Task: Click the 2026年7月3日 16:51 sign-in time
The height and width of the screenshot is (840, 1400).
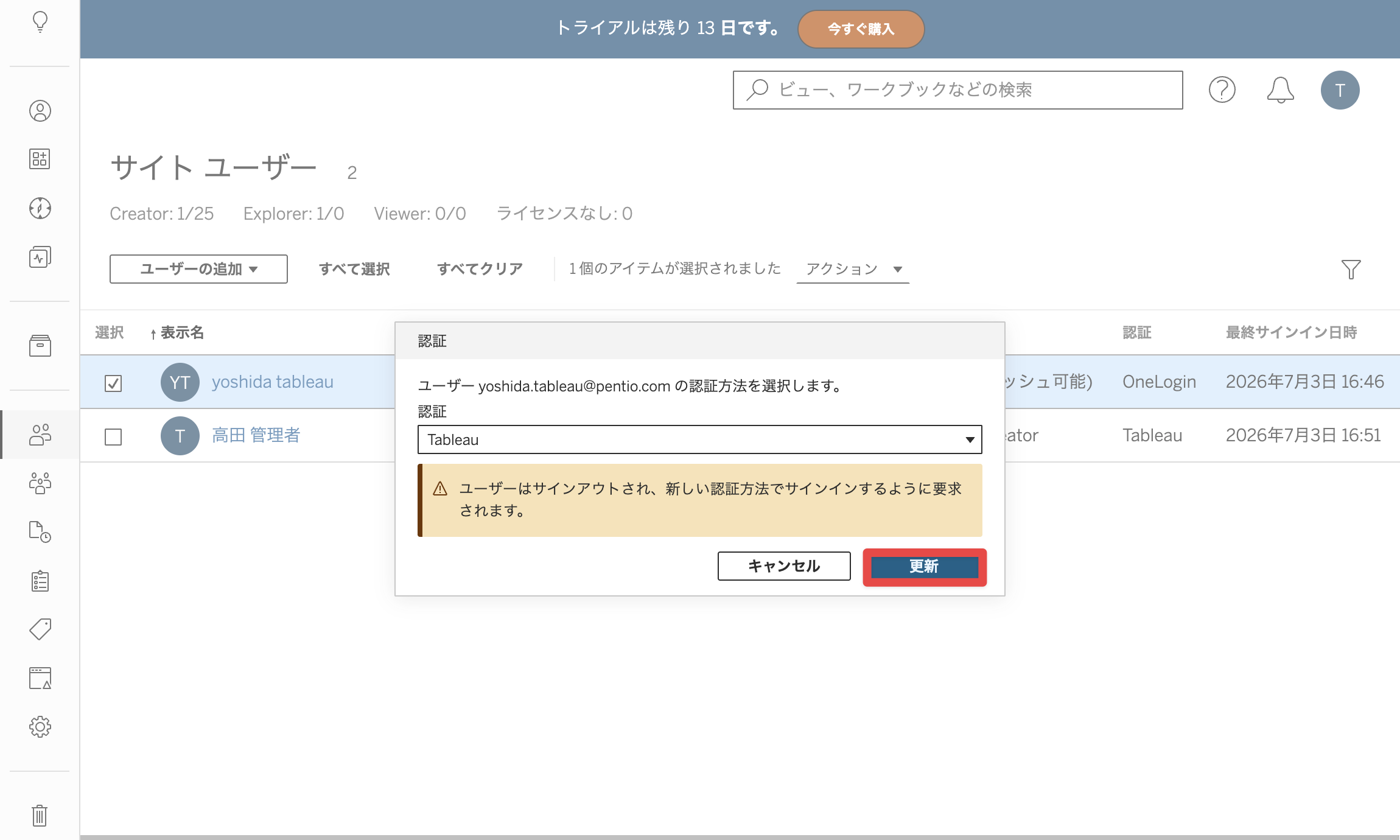Action: 1303,435
